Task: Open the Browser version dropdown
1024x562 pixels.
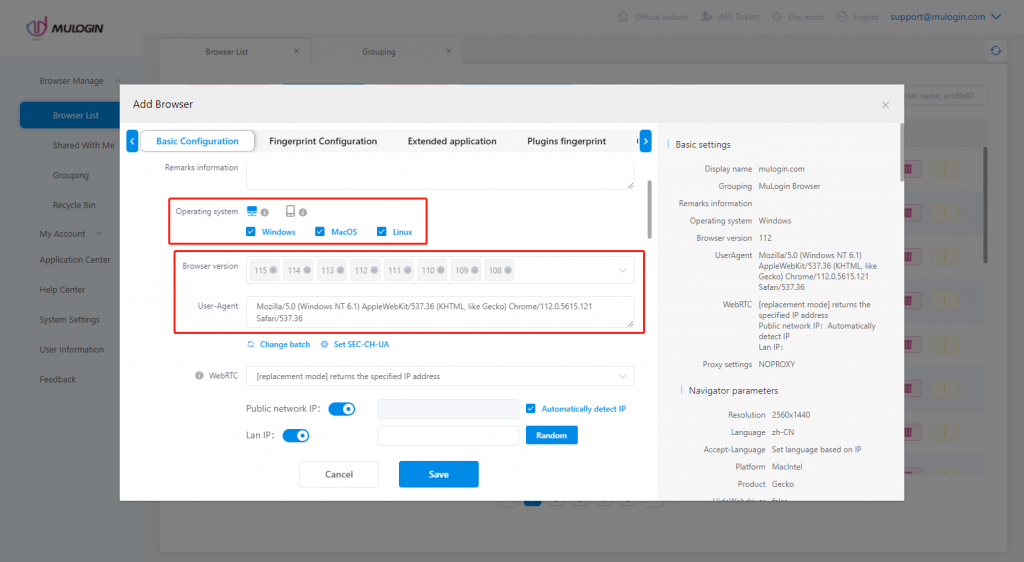Action: pyautogui.click(x=622, y=270)
